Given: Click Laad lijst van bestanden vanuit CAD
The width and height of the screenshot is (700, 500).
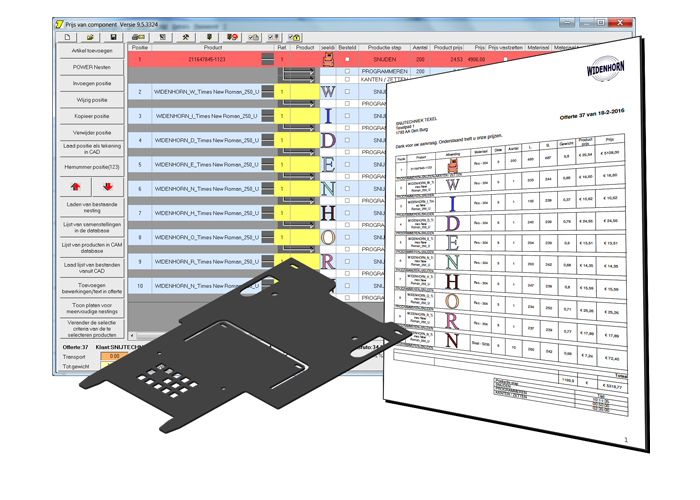Looking at the screenshot, I should 92,268.
